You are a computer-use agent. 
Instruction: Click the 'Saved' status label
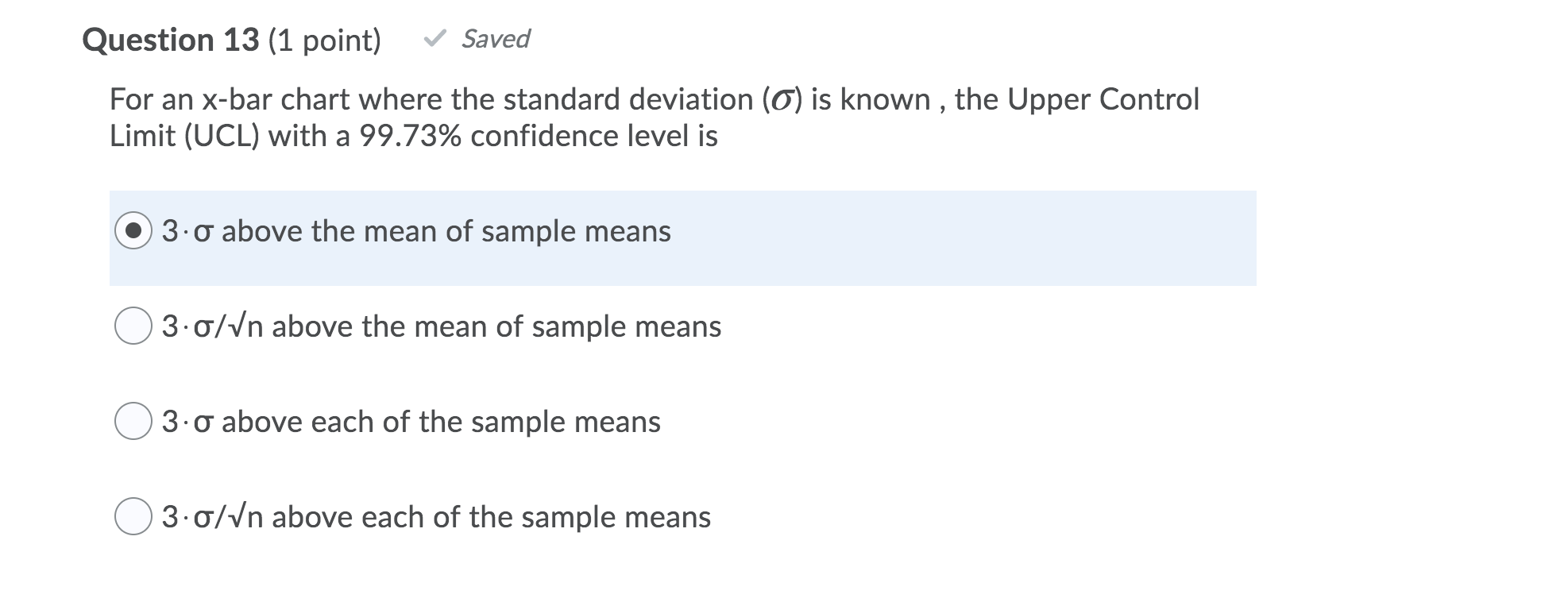tap(496, 39)
